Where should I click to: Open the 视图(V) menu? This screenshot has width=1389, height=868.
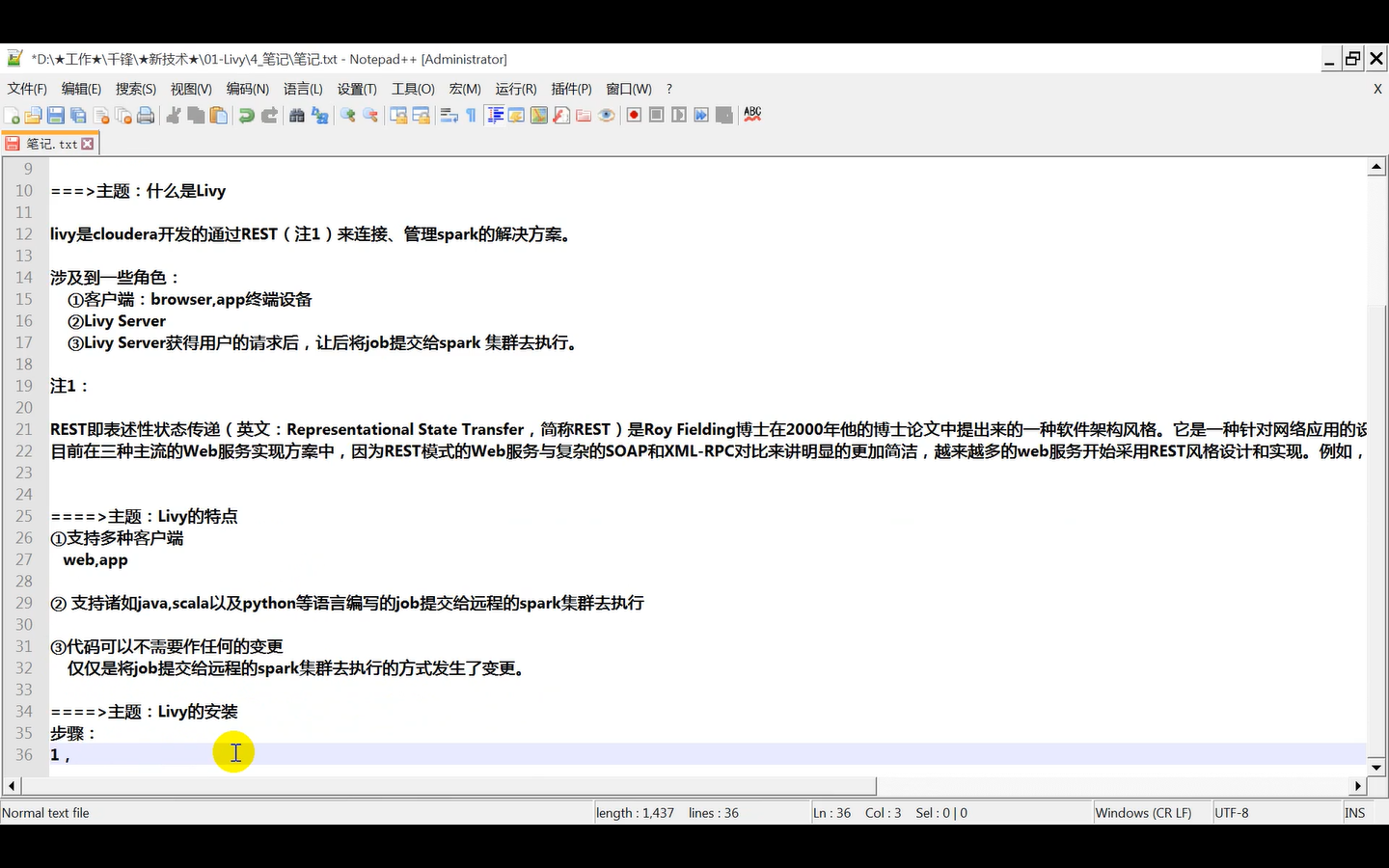(x=191, y=89)
